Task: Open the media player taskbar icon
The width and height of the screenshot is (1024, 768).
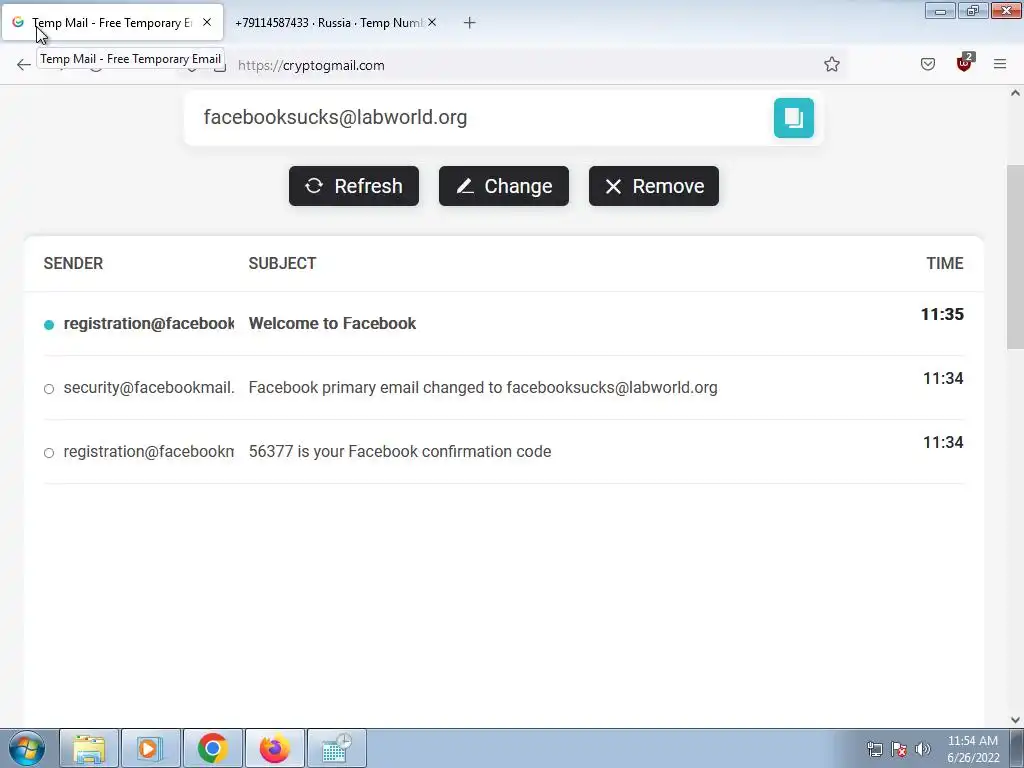Action: 150,748
